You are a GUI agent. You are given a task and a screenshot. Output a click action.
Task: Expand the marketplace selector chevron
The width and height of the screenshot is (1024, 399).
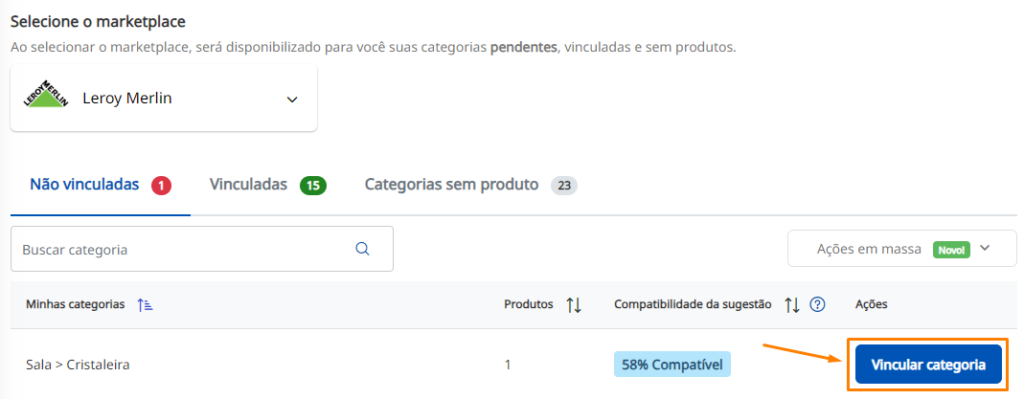[x=292, y=100]
